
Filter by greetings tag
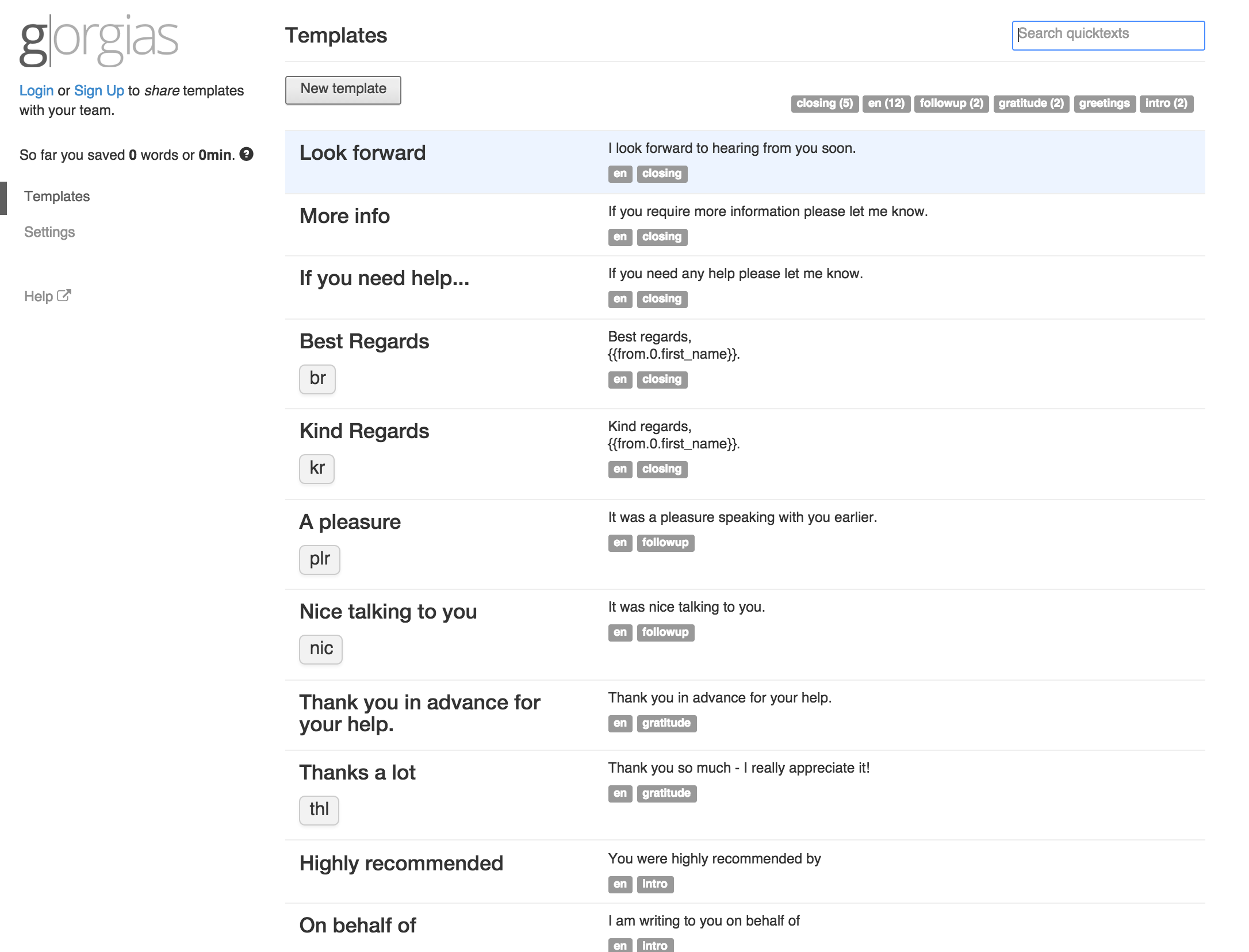pyautogui.click(x=1104, y=103)
